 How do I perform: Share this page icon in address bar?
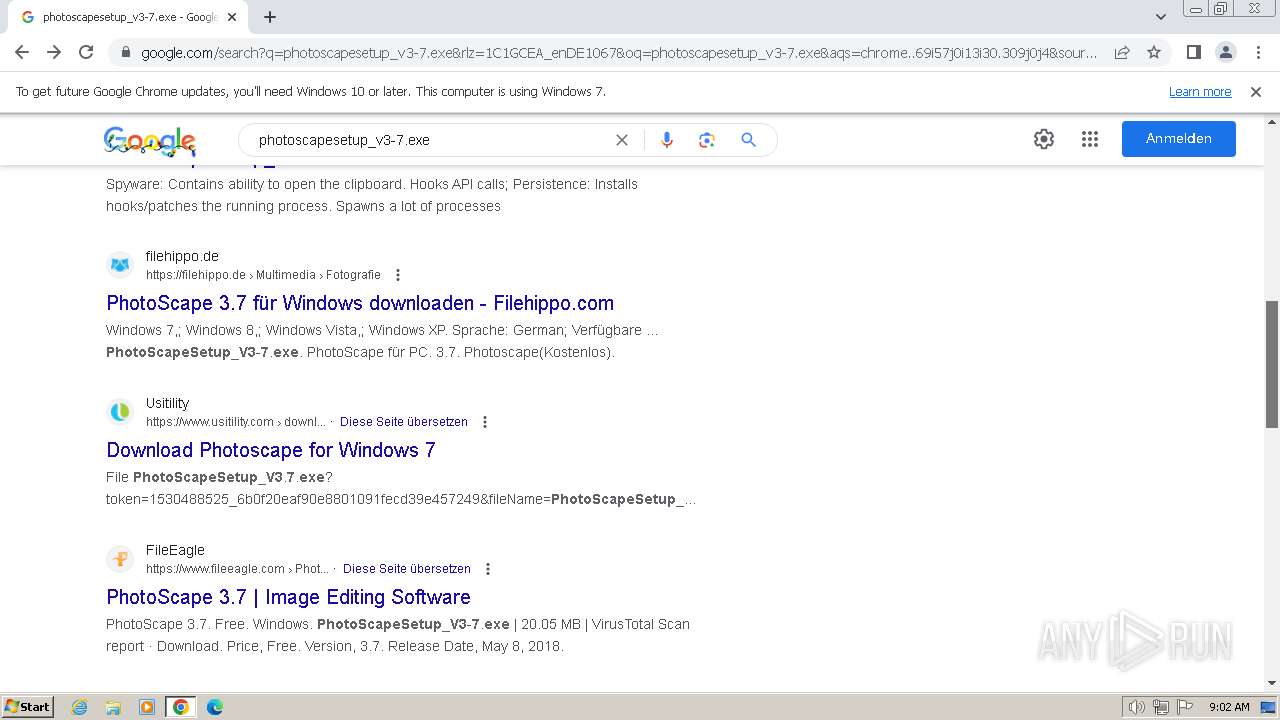[x=1122, y=52]
